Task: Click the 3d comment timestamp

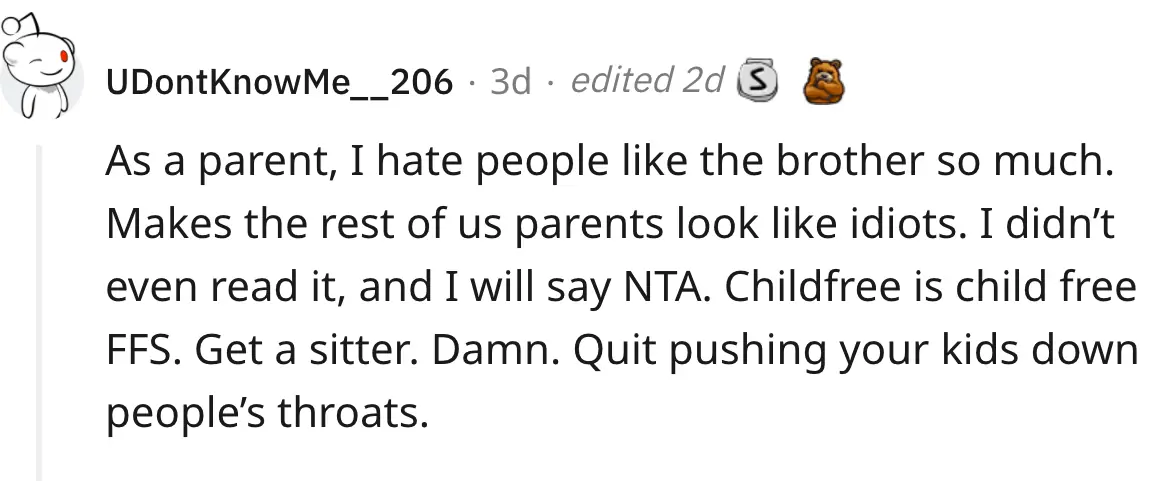Action: [510, 81]
